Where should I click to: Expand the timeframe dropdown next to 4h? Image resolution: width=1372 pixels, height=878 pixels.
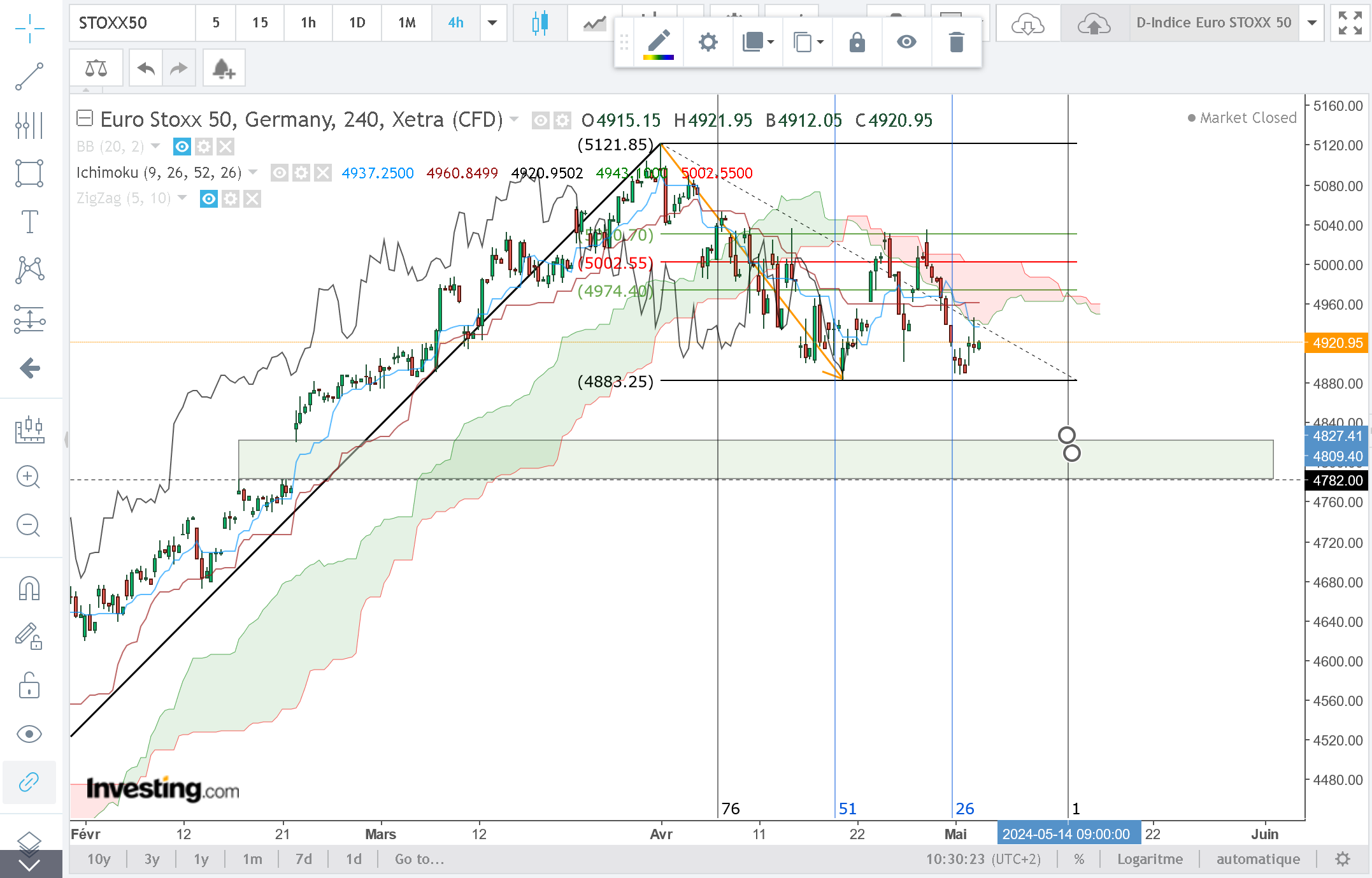[492, 23]
